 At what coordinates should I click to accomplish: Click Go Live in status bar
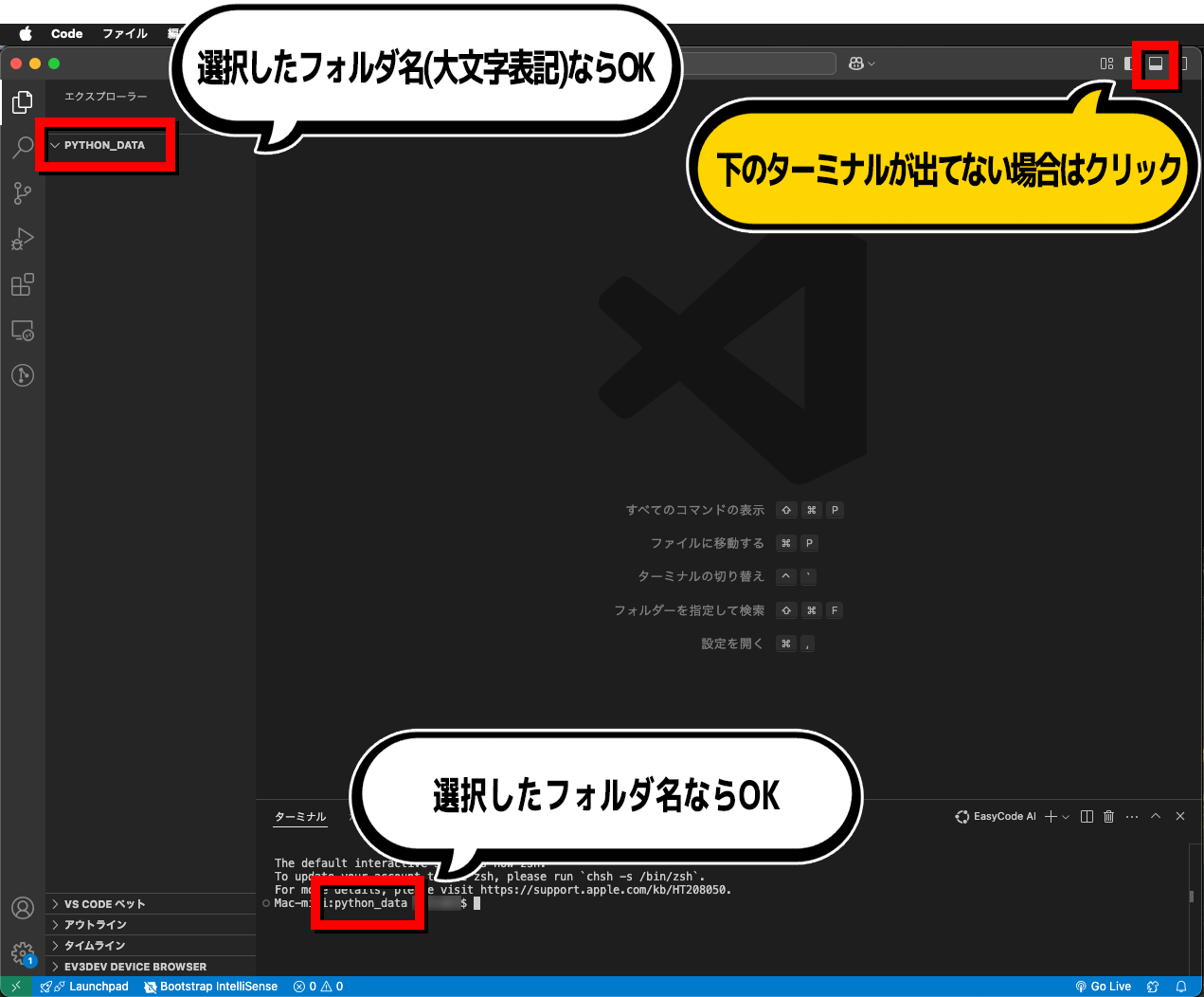pos(1103,987)
